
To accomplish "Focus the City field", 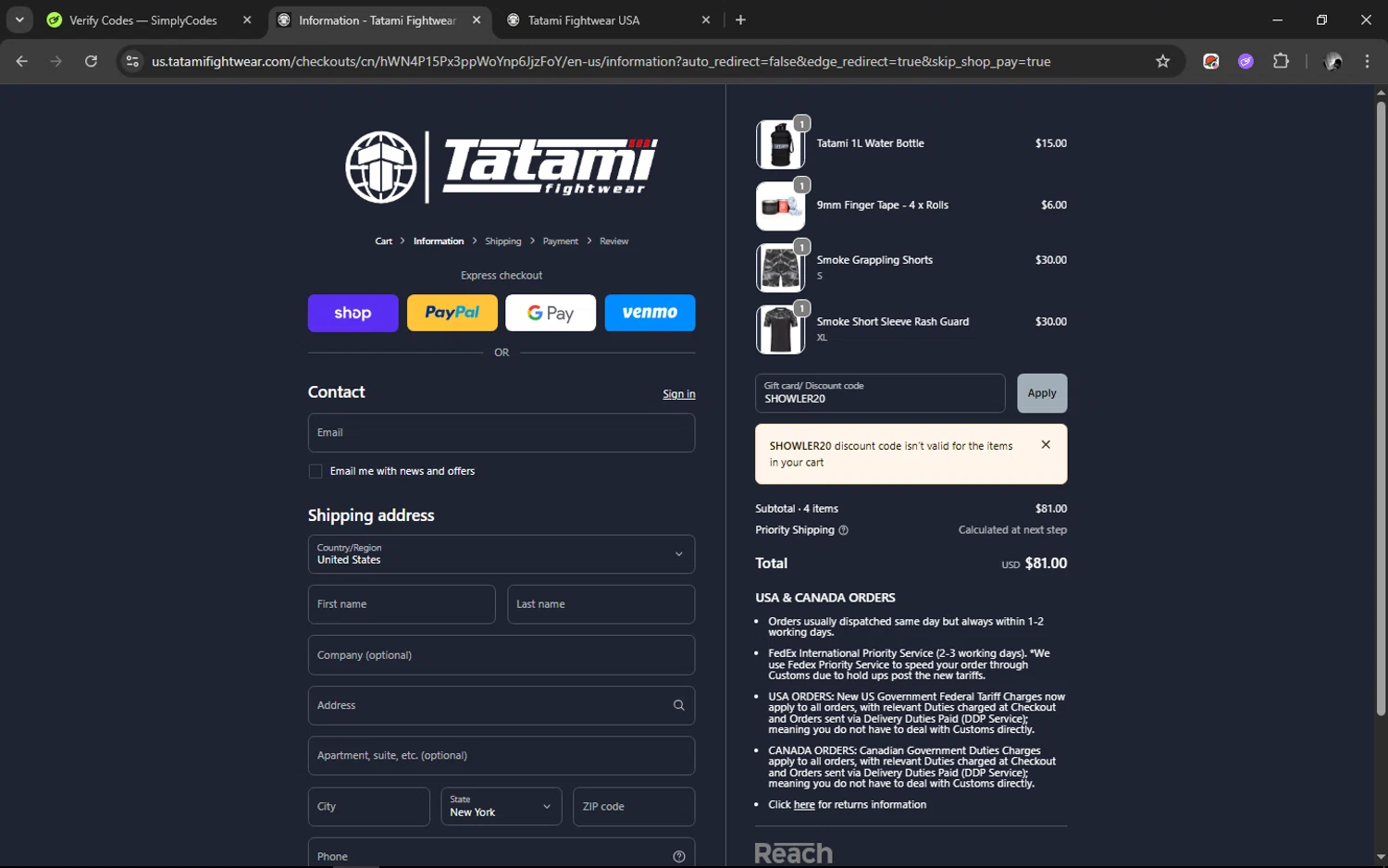I will 368,806.
